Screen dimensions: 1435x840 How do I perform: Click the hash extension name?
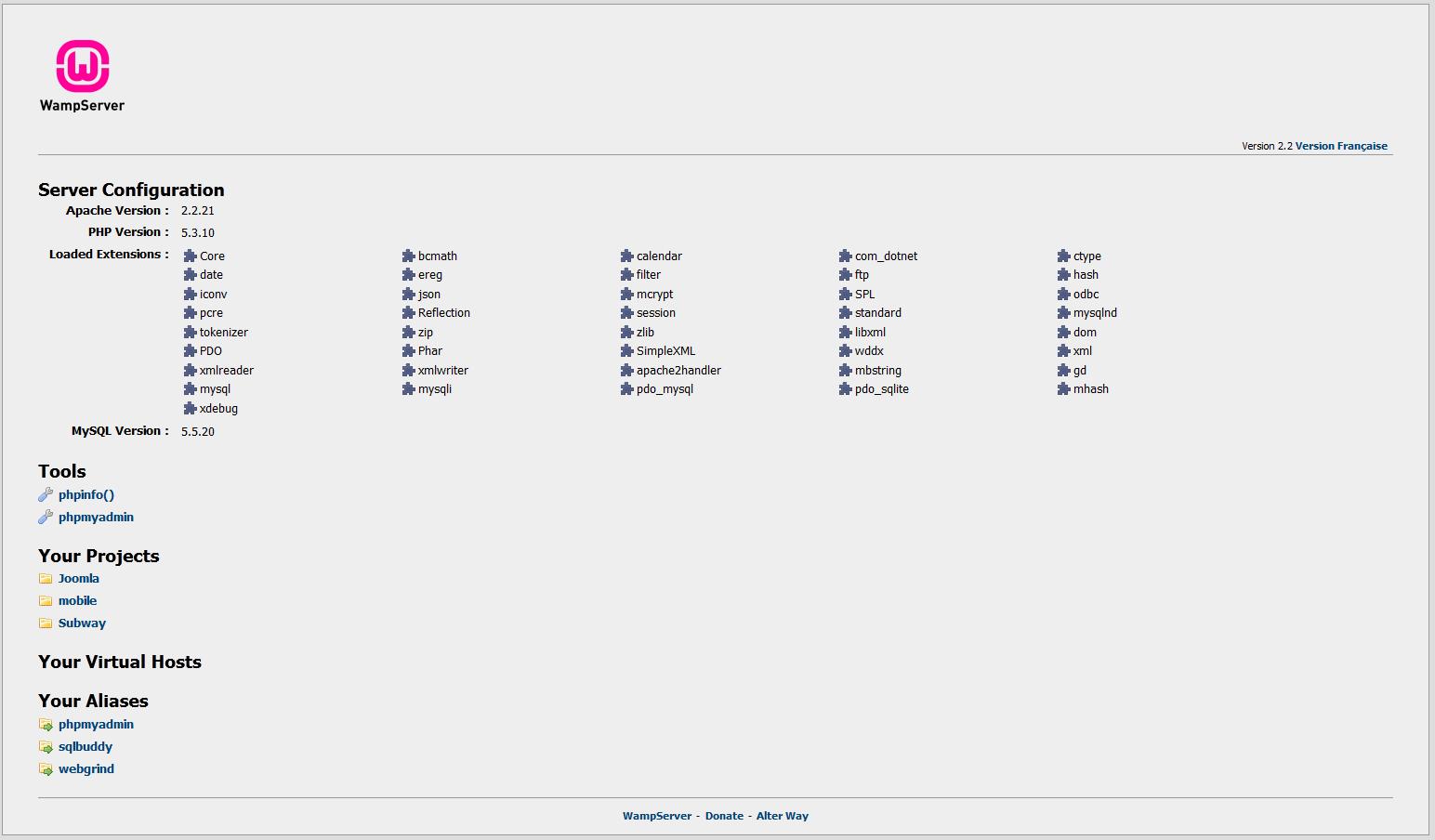[1086, 274]
